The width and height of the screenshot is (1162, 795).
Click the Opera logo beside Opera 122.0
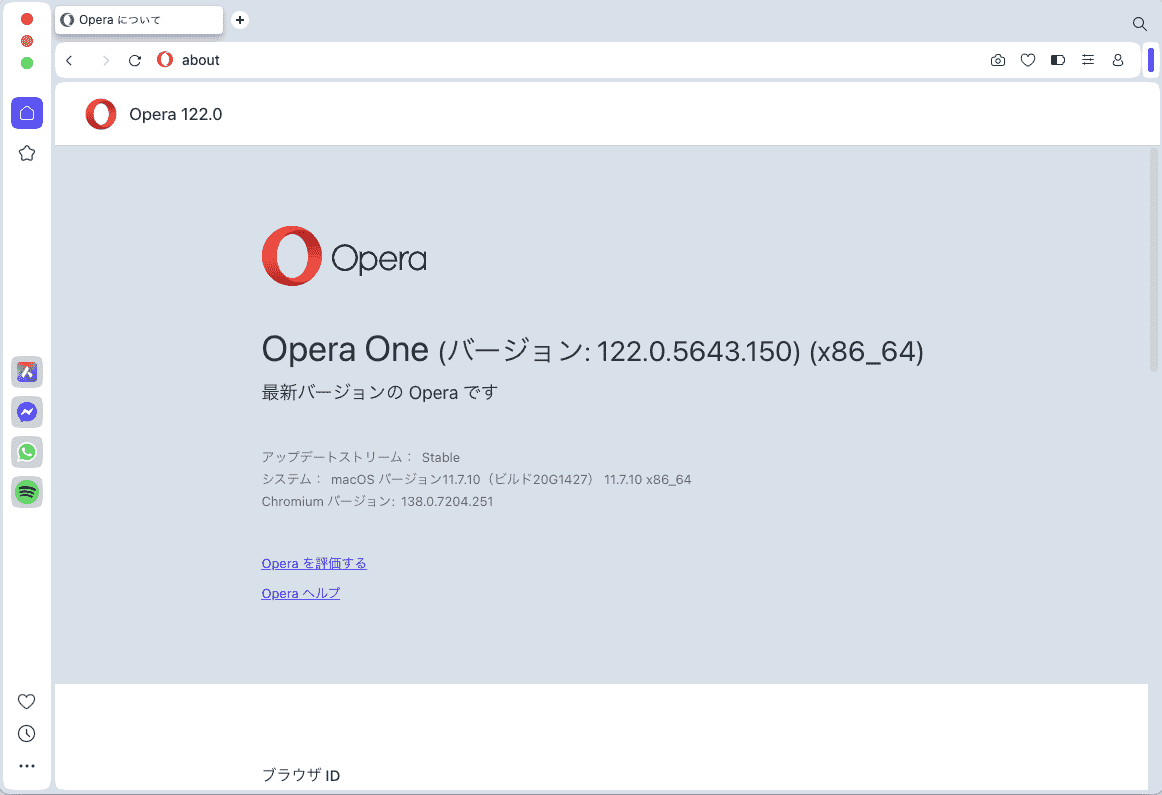[101, 114]
